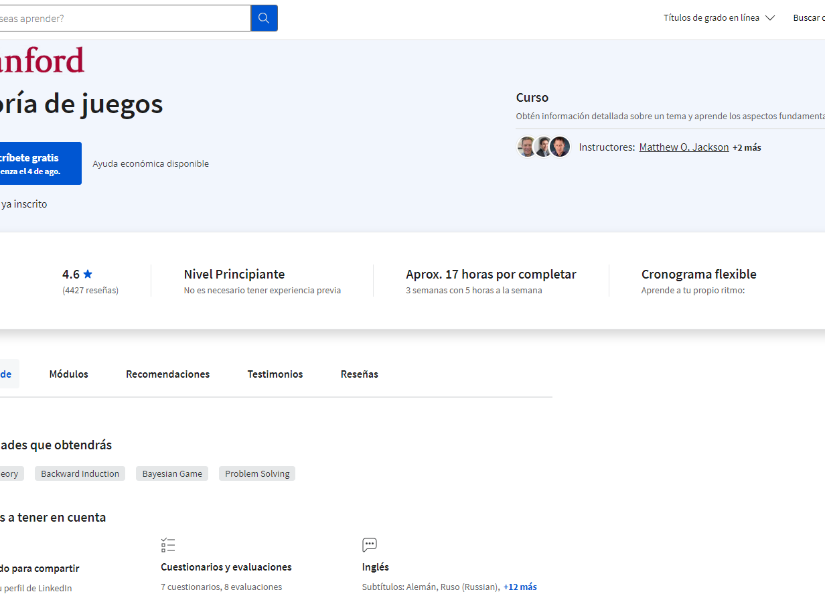Viewport: 825px width, 600px height.
Task: Show the +12 más subtitle languages
Action: (x=520, y=587)
